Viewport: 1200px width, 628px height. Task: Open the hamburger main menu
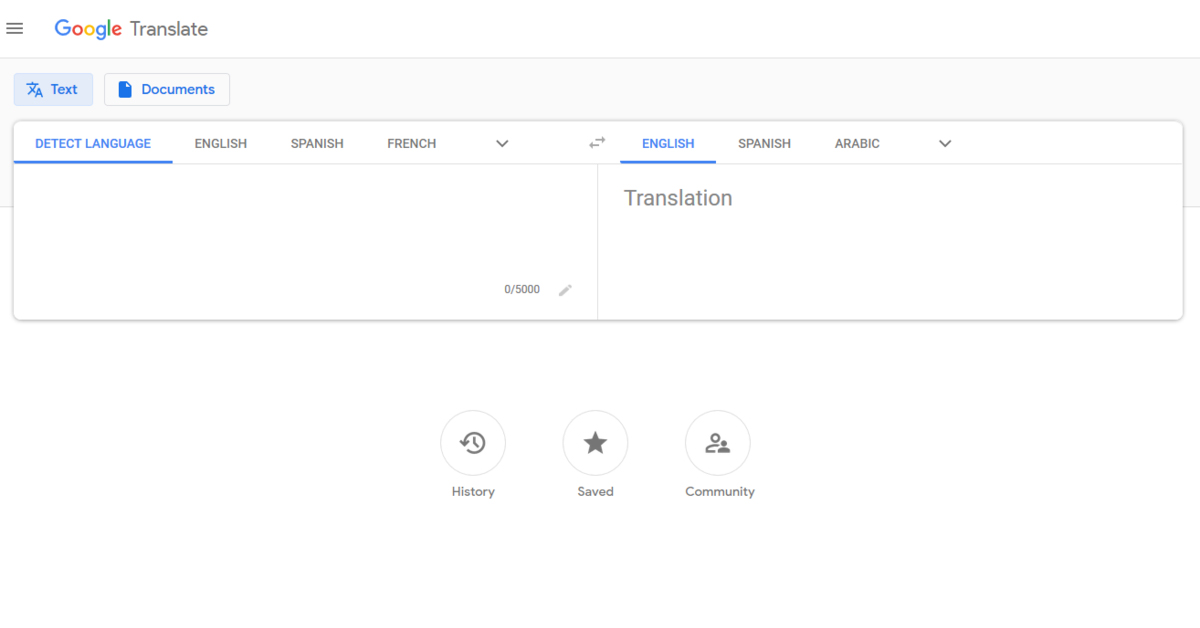[15, 29]
